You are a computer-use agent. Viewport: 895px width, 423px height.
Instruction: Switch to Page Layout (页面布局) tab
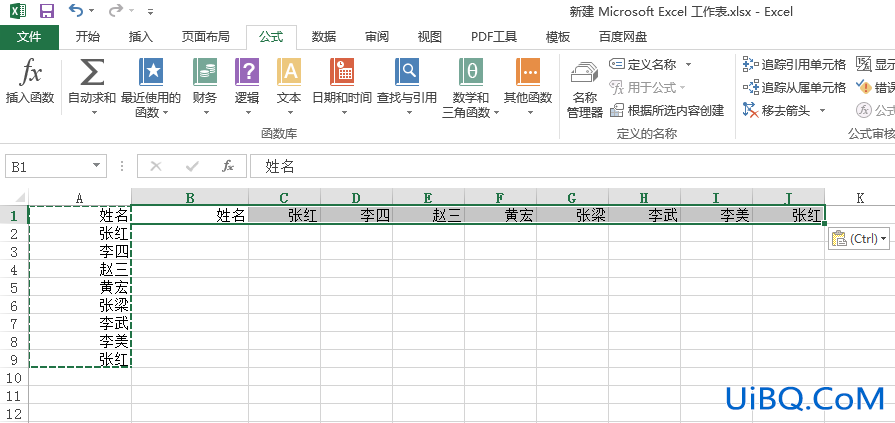(205, 37)
